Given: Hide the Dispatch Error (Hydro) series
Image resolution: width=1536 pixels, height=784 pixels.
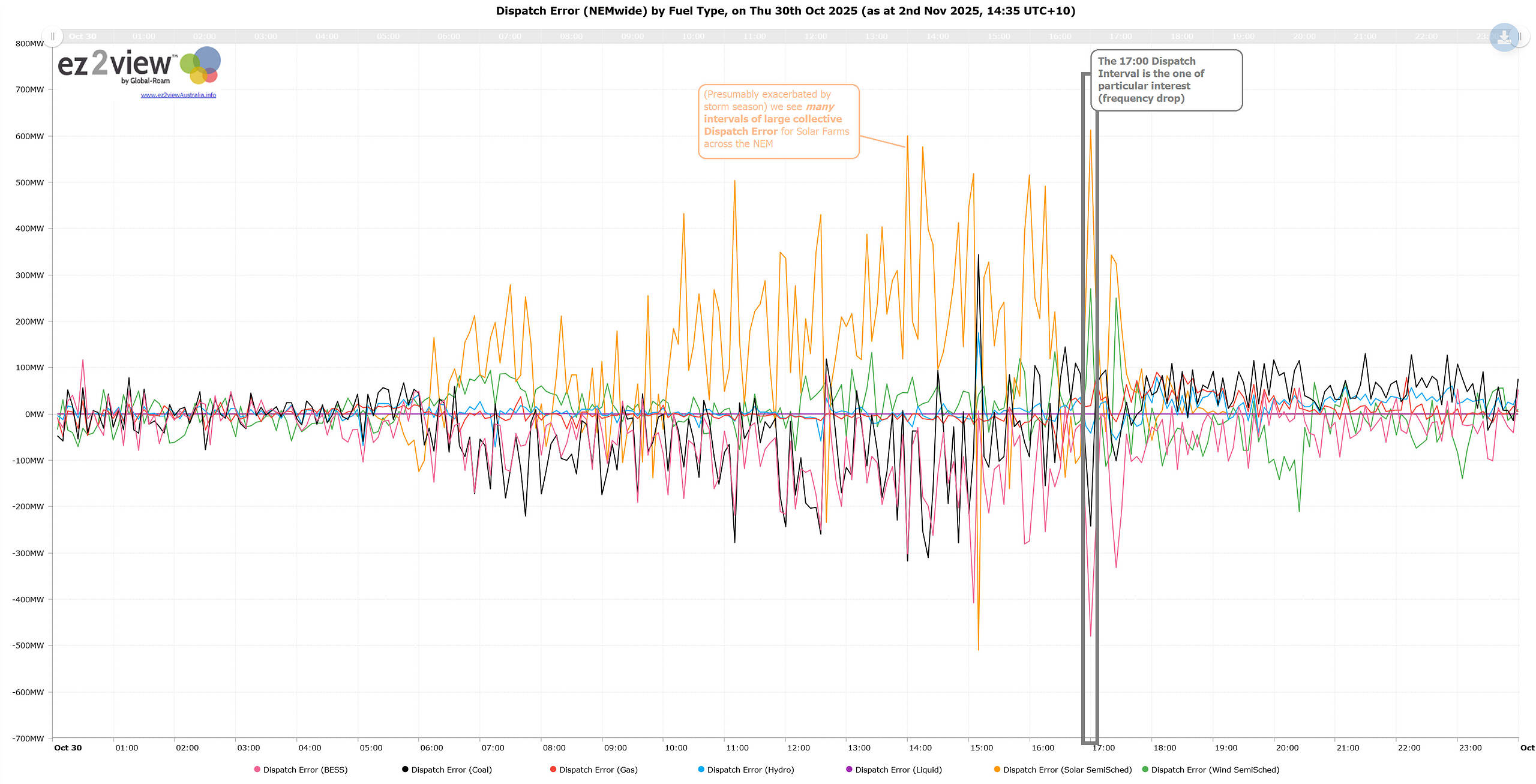Looking at the screenshot, I should click(x=750, y=770).
